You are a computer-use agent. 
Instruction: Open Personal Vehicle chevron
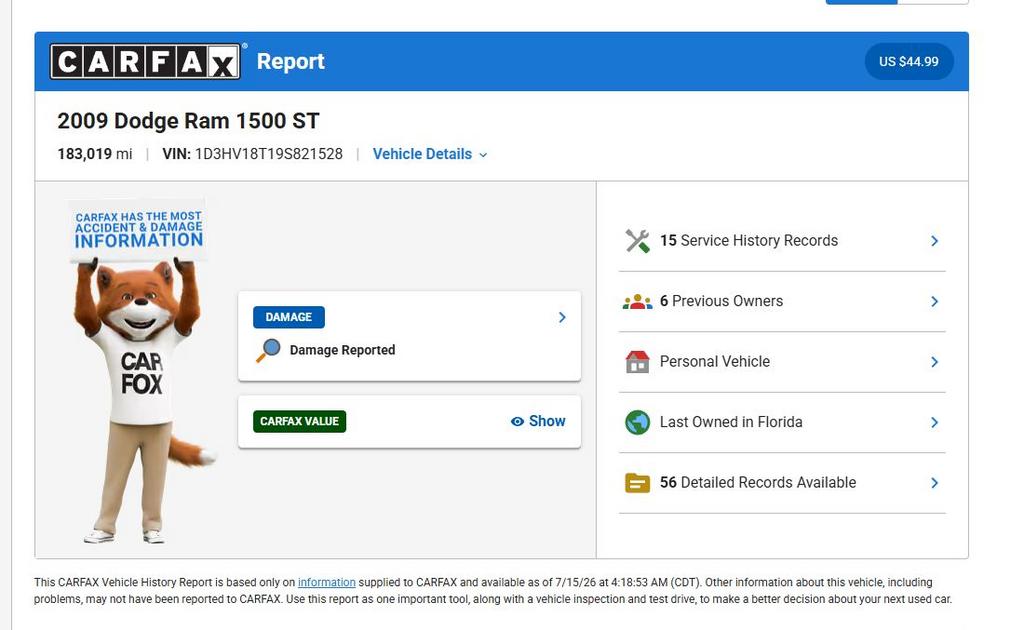(935, 362)
